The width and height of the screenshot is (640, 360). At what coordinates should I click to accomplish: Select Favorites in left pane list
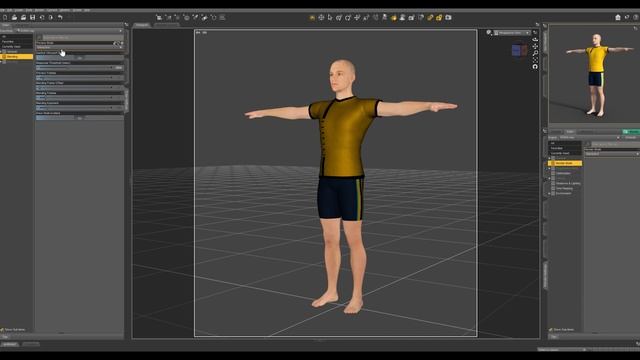(x=16, y=42)
